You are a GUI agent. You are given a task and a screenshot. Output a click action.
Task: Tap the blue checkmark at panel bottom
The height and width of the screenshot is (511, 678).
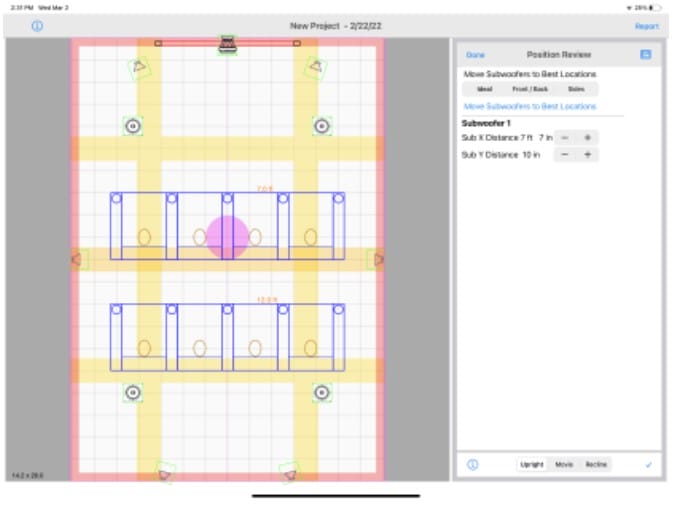pos(648,465)
